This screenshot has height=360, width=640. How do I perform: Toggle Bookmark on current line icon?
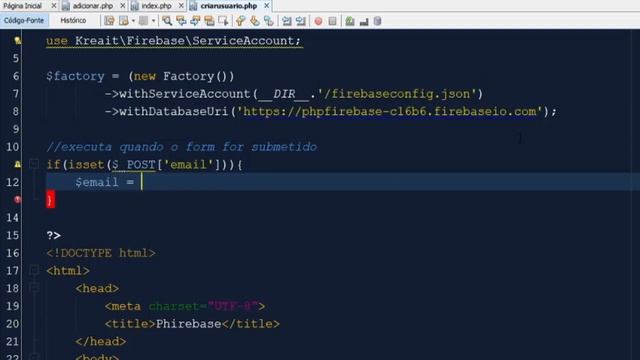pos(269,21)
